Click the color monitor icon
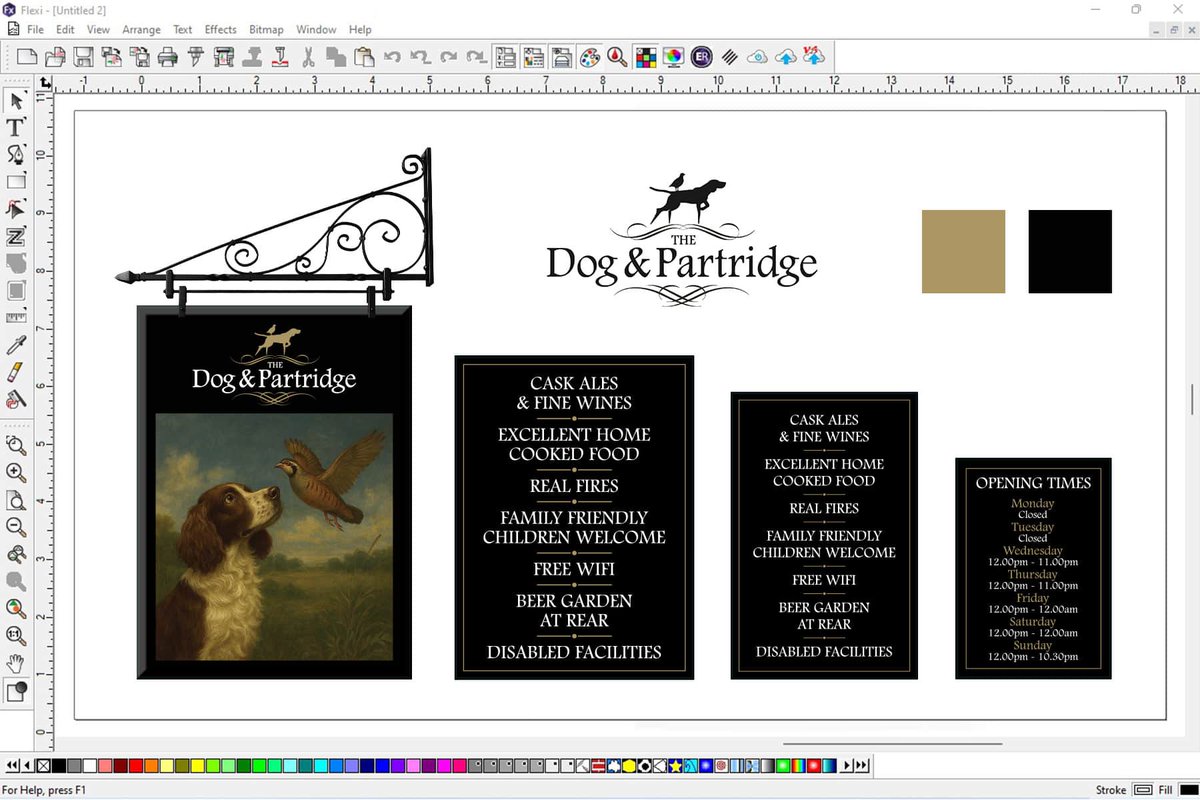The width and height of the screenshot is (1200, 800). point(673,57)
